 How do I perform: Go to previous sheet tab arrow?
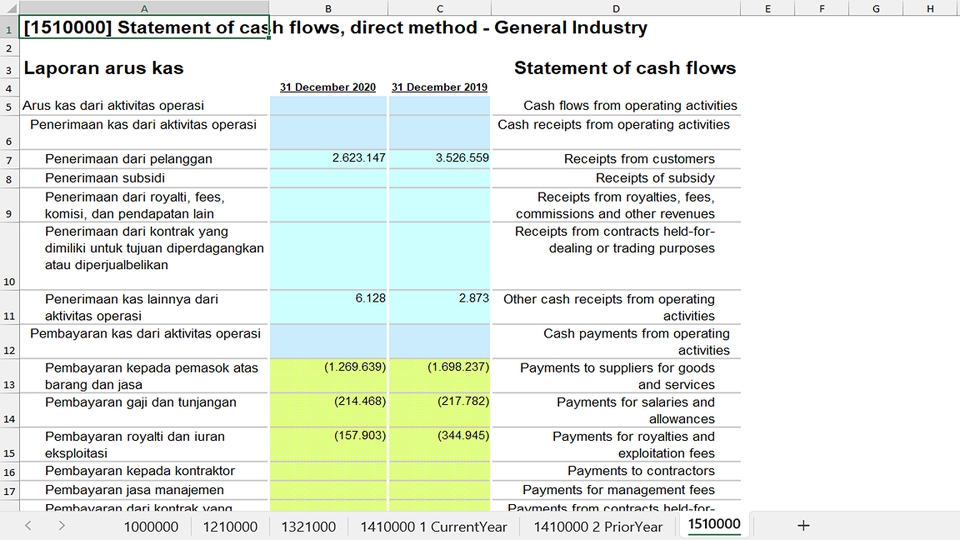click(x=28, y=525)
